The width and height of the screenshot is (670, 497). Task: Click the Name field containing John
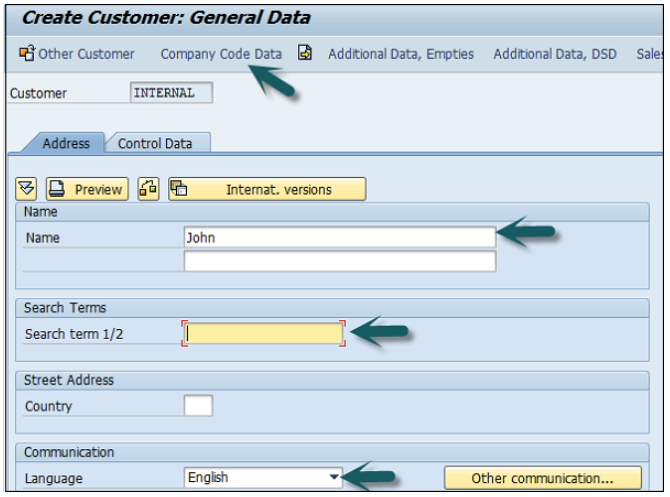tap(340, 238)
